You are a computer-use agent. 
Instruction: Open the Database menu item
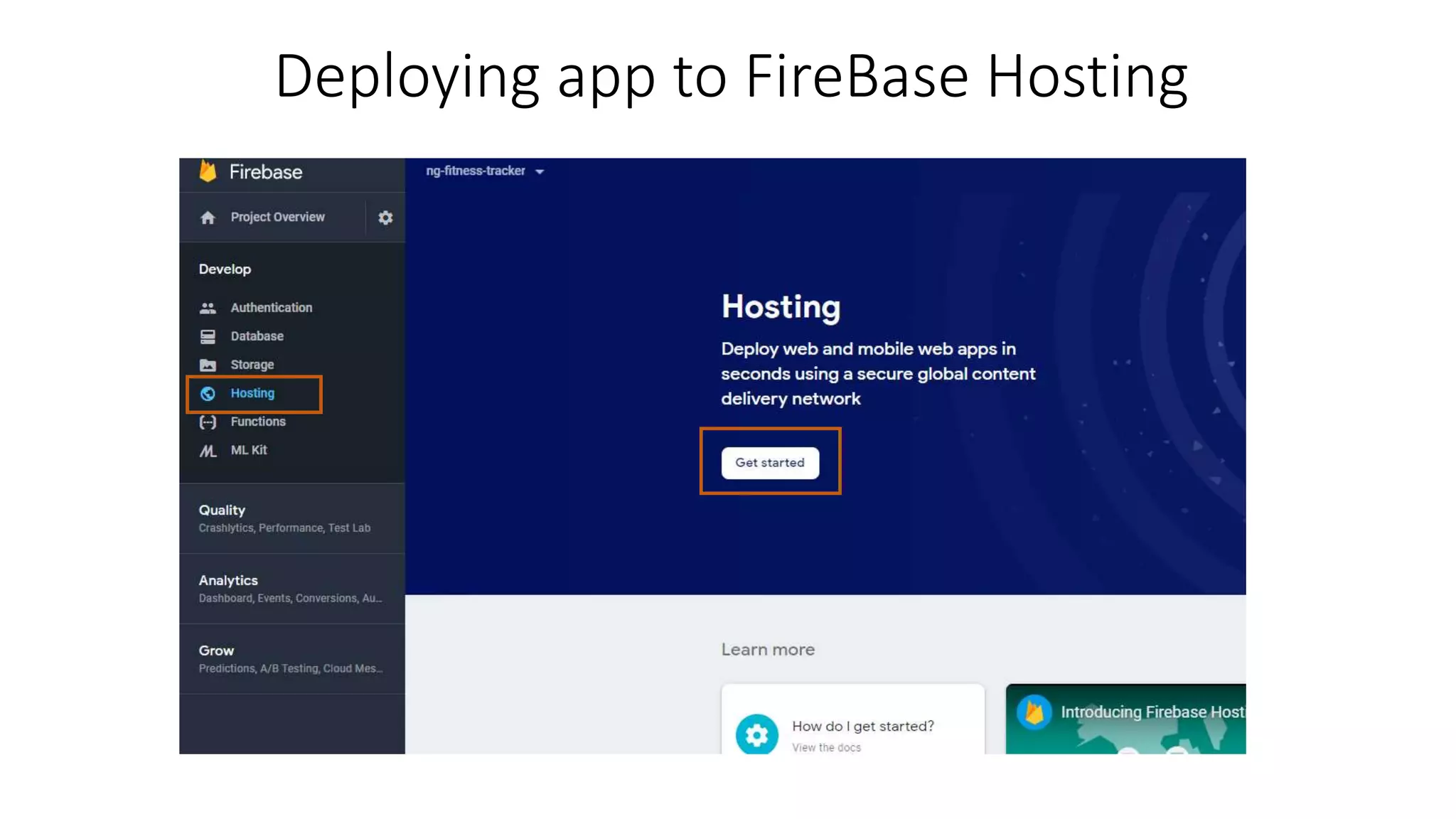[x=257, y=336]
